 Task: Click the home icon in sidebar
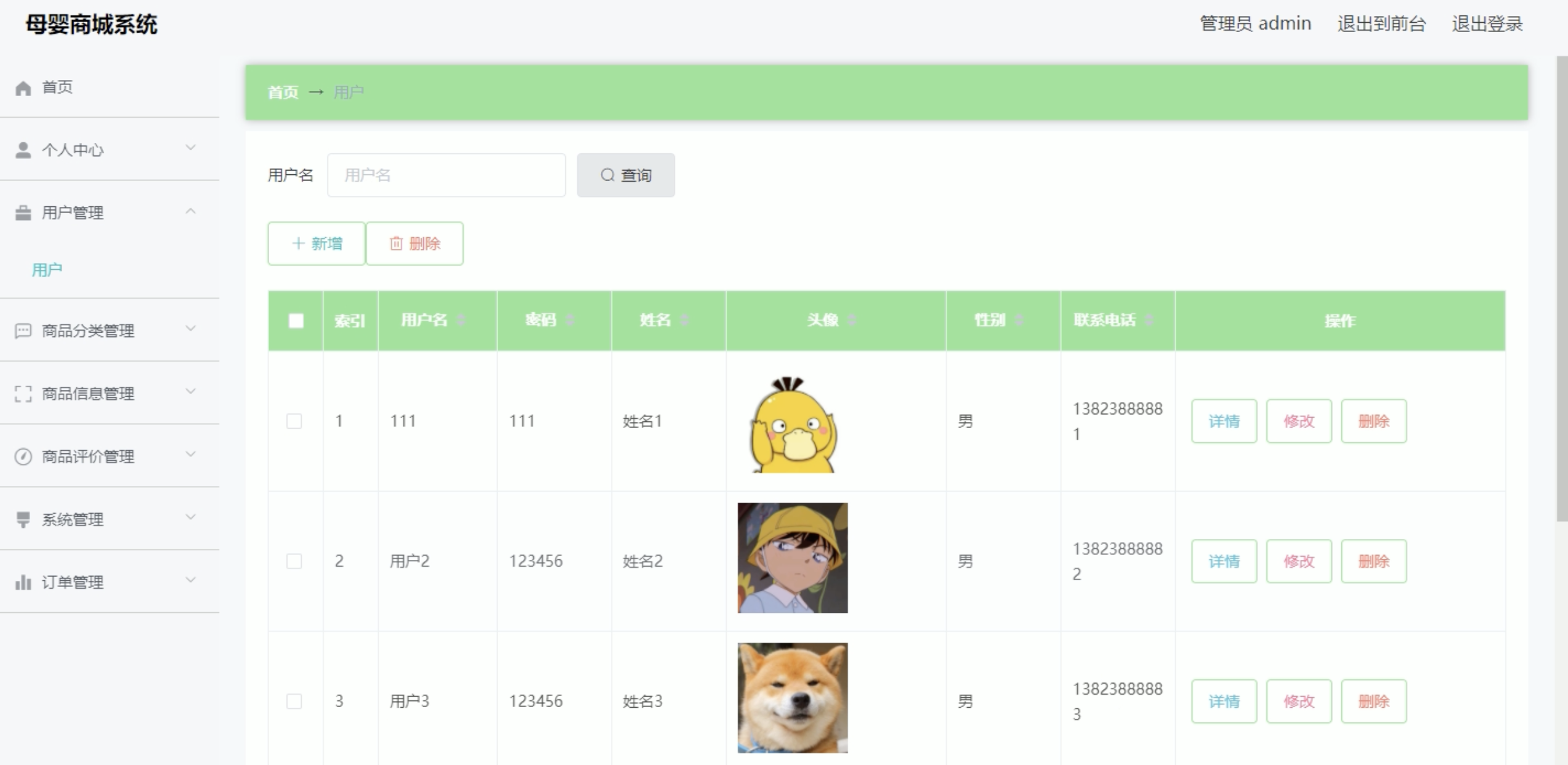[x=23, y=88]
